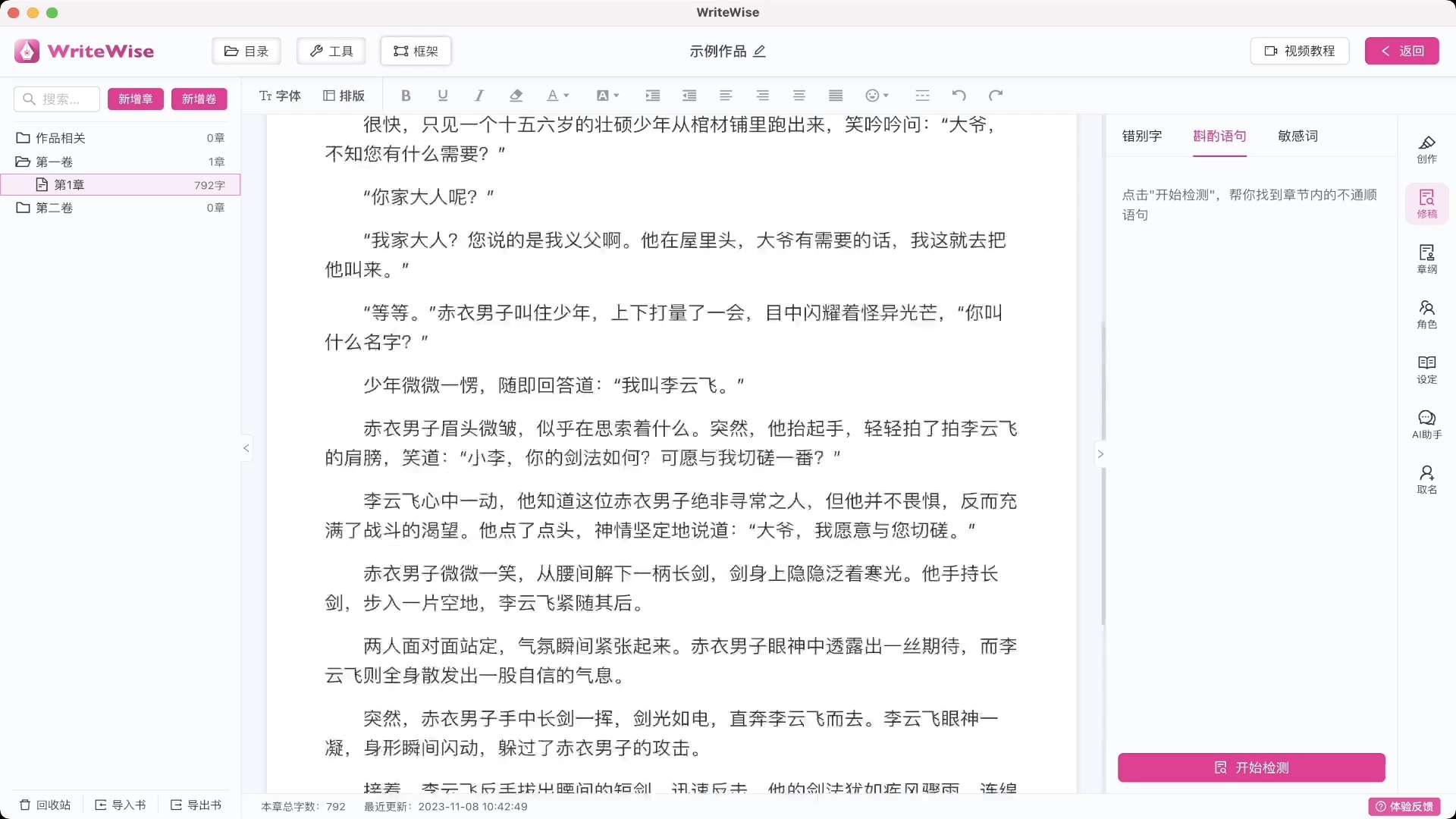The image size is (1456, 819).
Task: Toggle bold formatting in the editor toolbar
Action: (x=406, y=96)
